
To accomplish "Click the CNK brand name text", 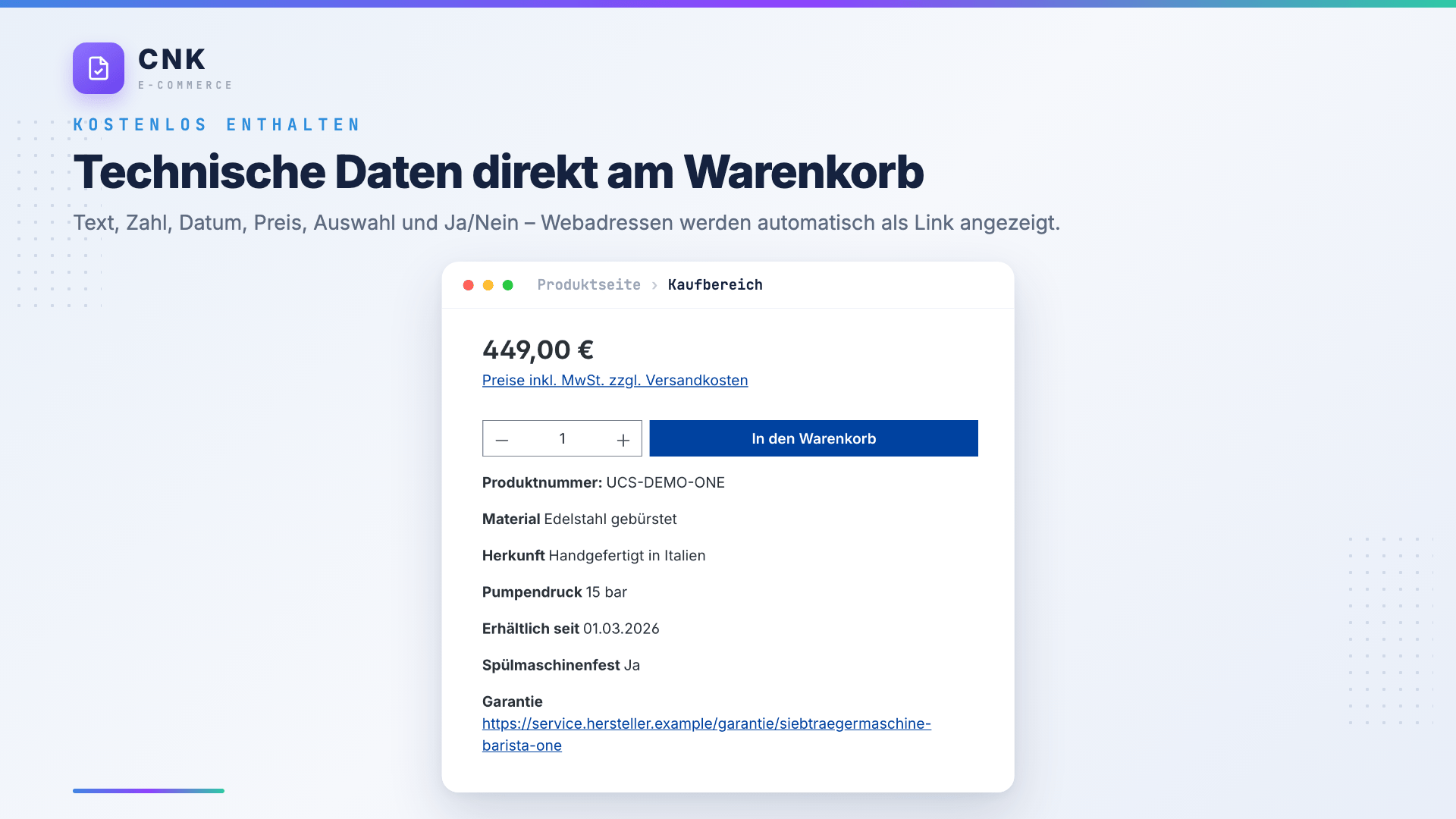I will click(x=172, y=59).
